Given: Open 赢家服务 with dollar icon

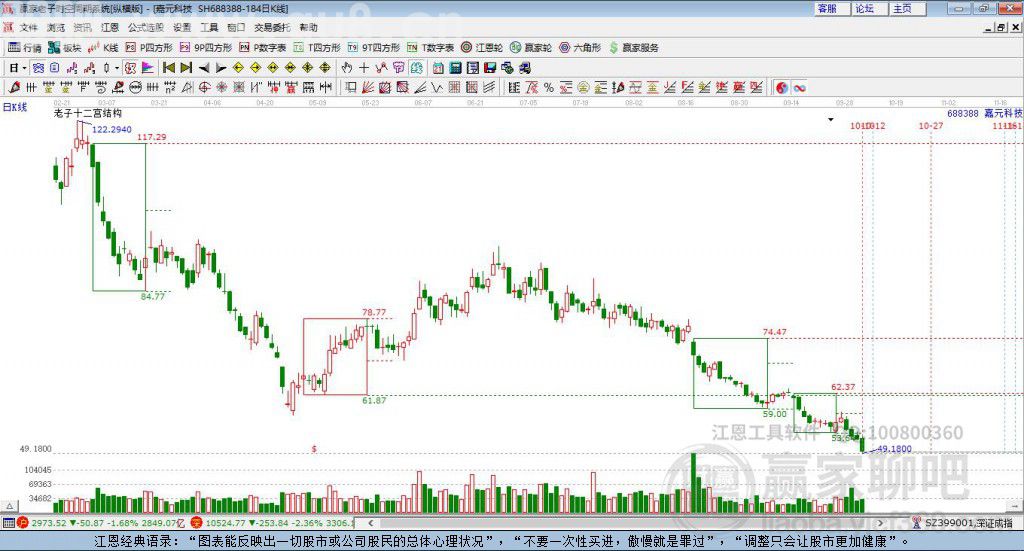Looking at the screenshot, I should 633,48.
